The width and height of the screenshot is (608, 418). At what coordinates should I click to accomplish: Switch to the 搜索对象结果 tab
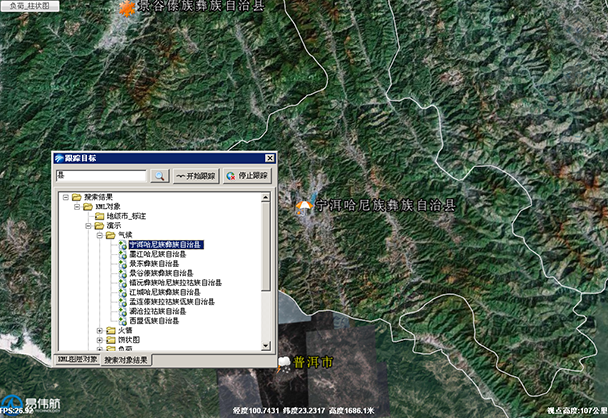[x=126, y=359]
